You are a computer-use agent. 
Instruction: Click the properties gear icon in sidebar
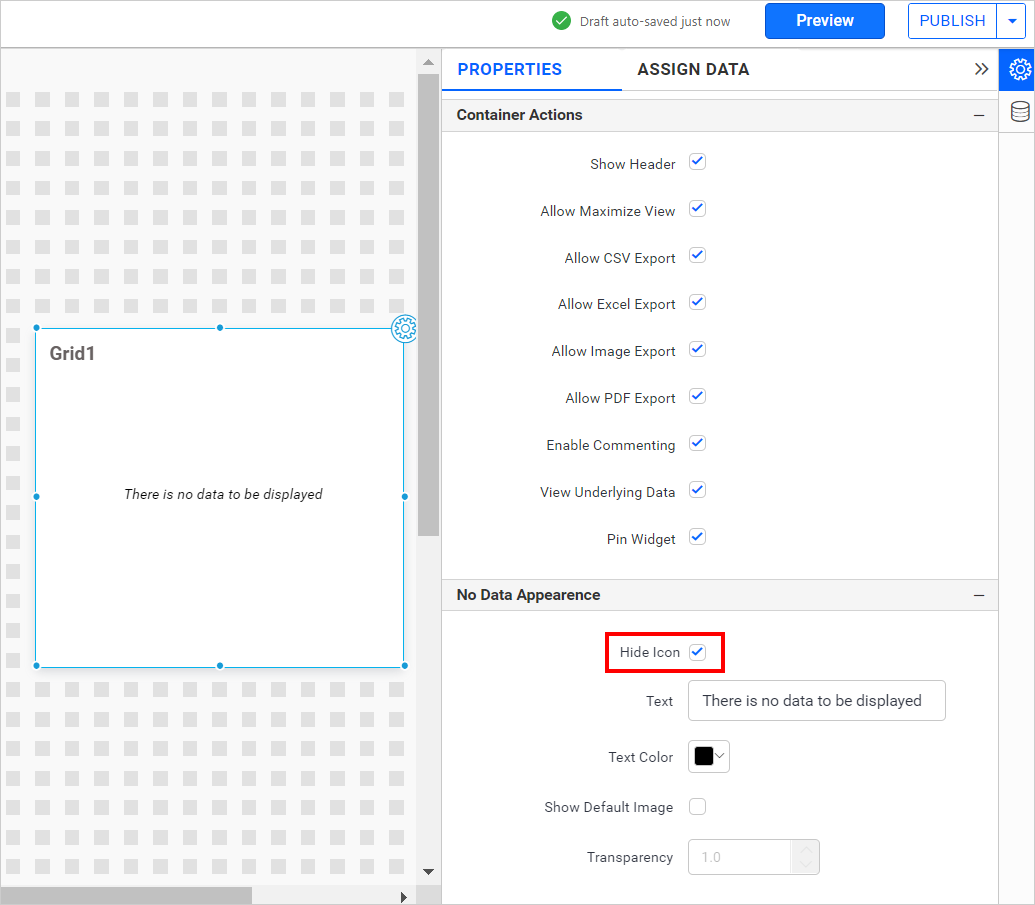tap(1019, 70)
